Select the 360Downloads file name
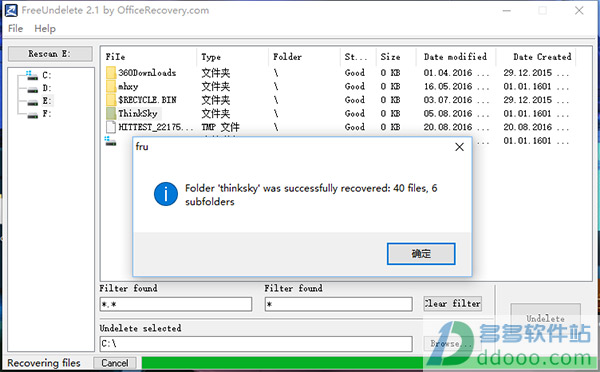The image size is (600, 372). 147,73
